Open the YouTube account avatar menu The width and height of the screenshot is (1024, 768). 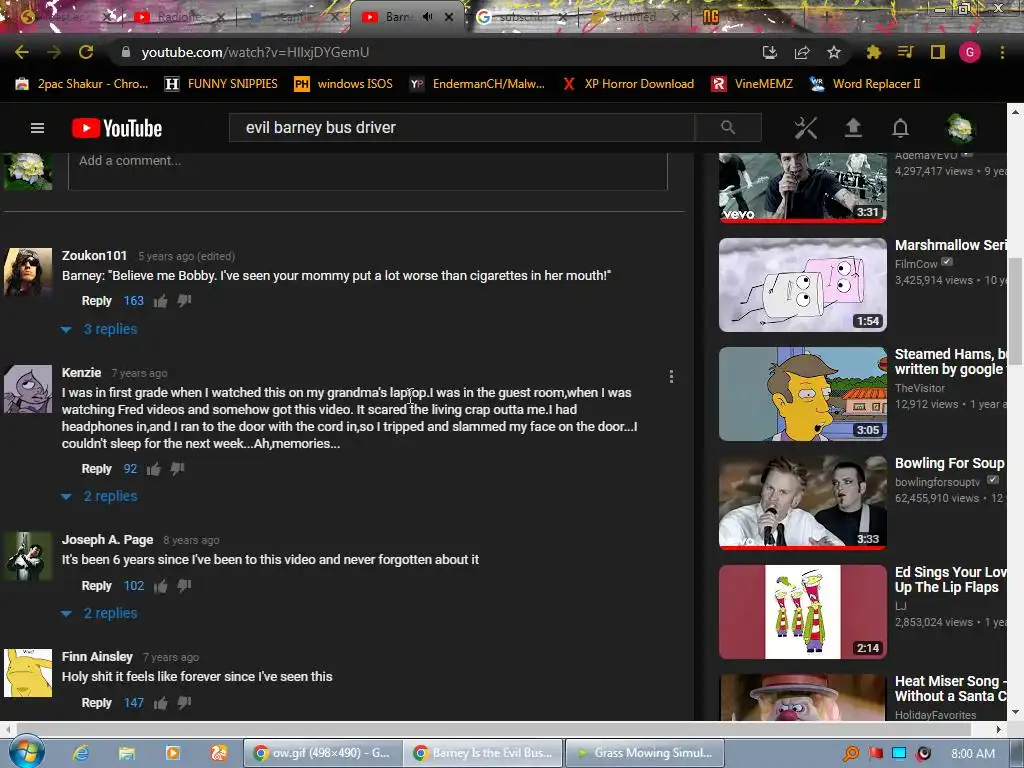coord(960,128)
